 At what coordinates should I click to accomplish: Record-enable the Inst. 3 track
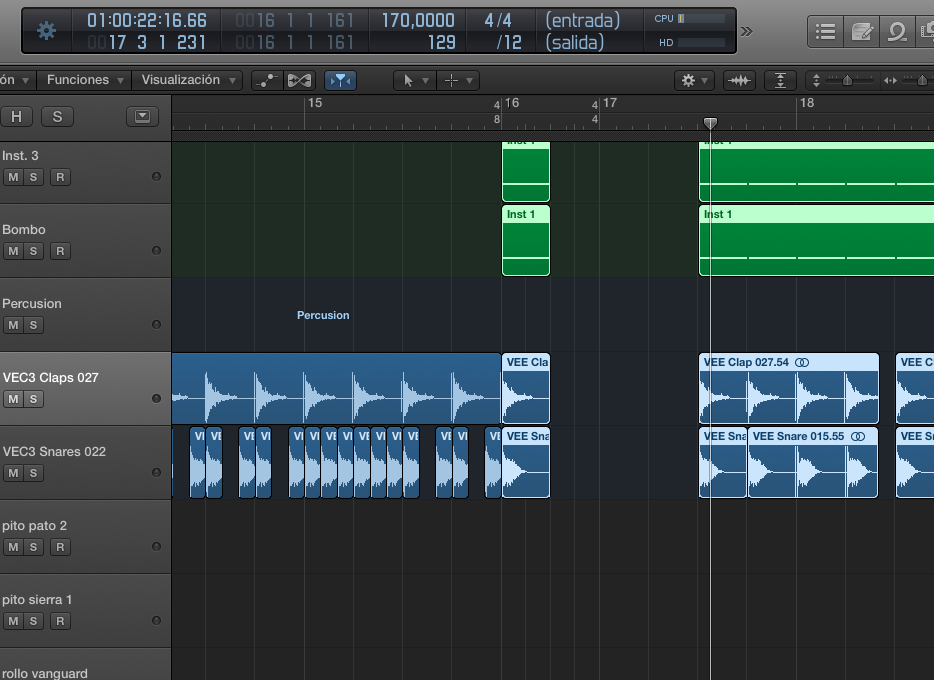coord(60,177)
